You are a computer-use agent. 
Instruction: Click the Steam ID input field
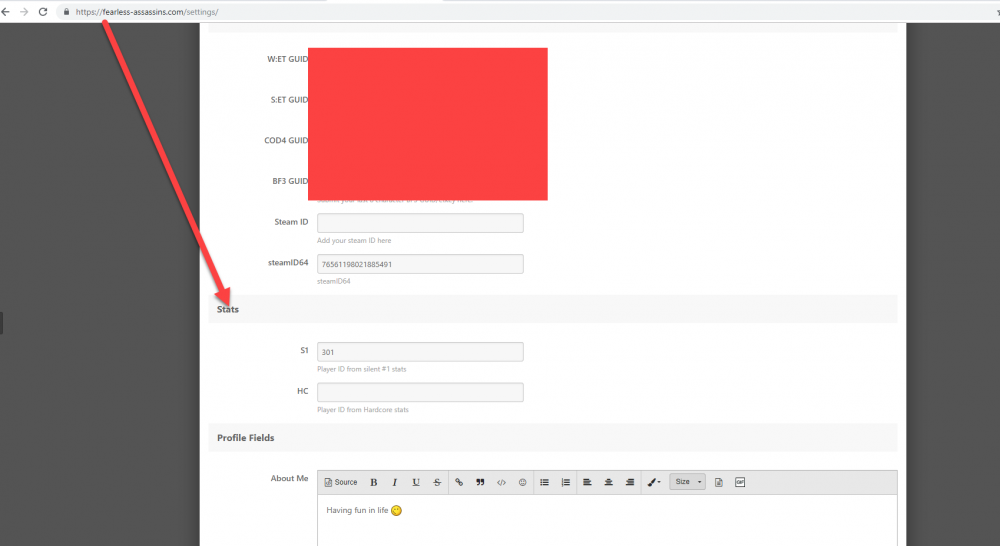coord(420,223)
